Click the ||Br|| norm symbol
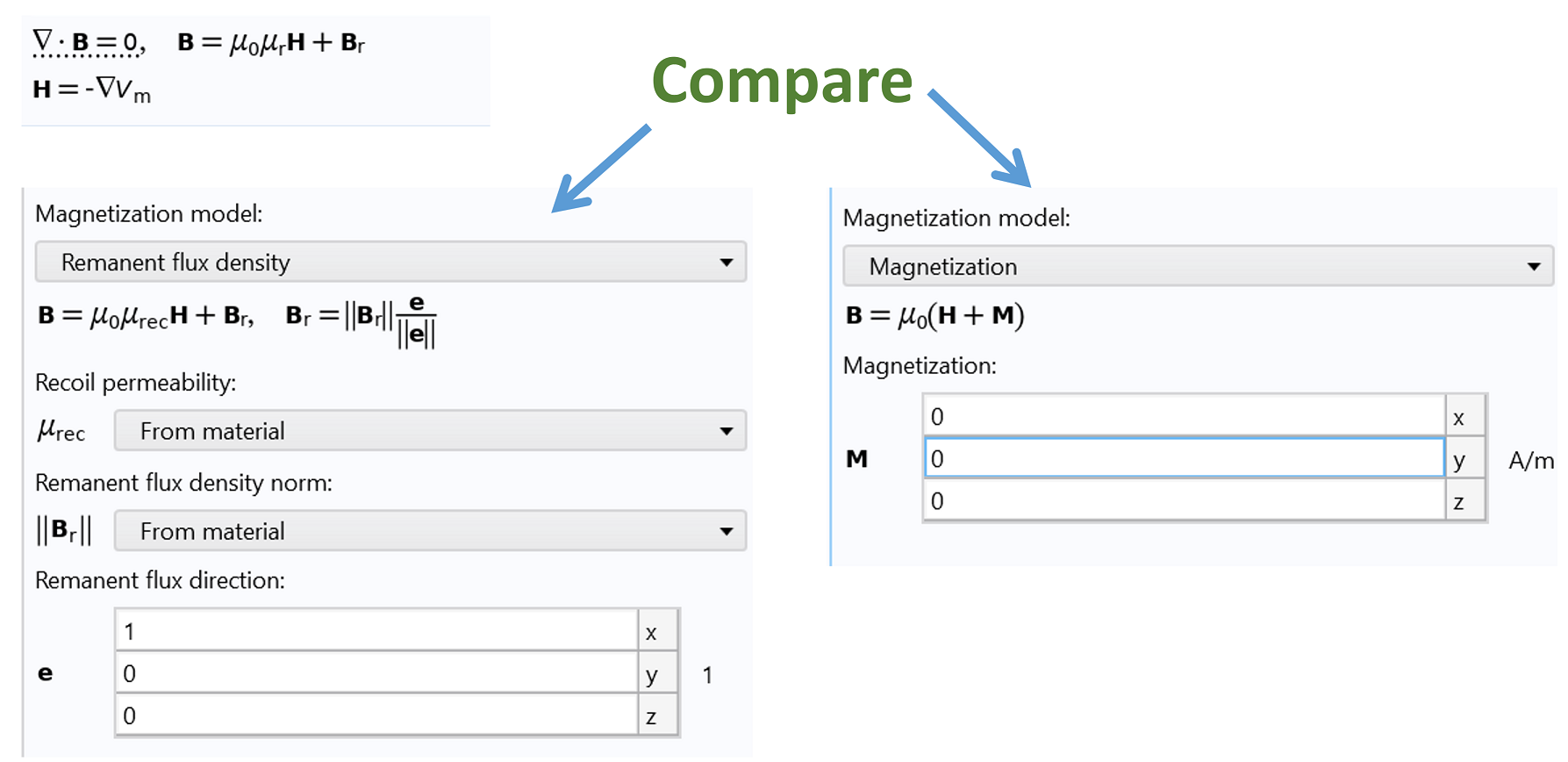This screenshot has width=1568, height=762. click(x=63, y=530)
